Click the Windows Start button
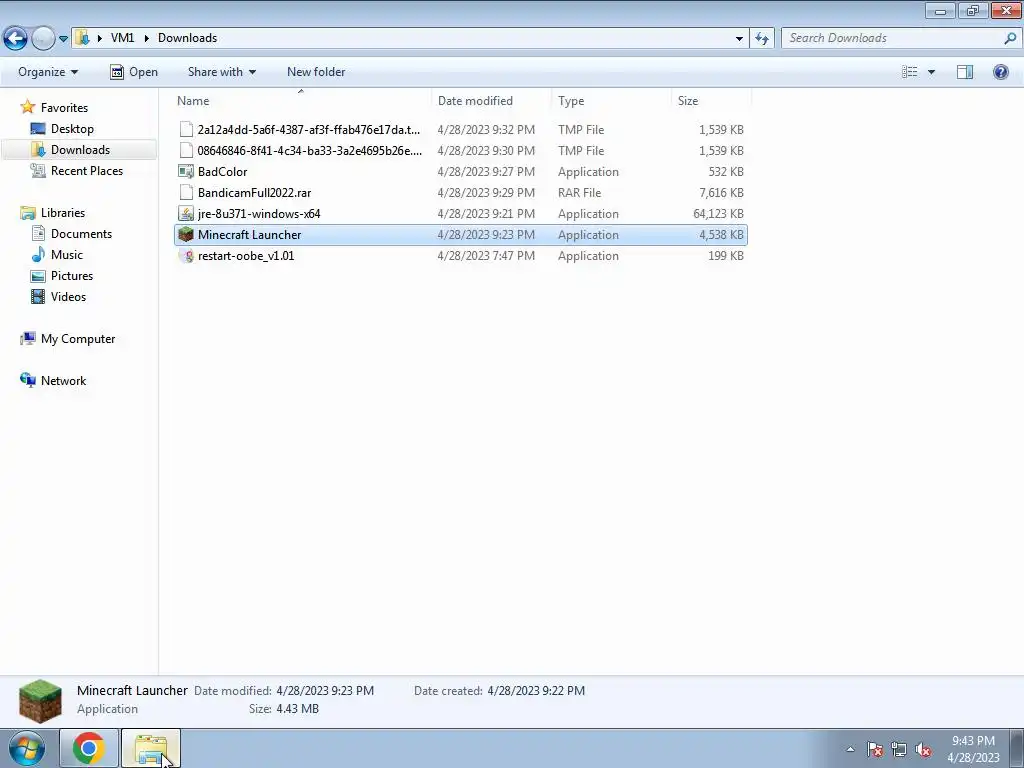The image size is (1024, 768). [x=26, y=748]
